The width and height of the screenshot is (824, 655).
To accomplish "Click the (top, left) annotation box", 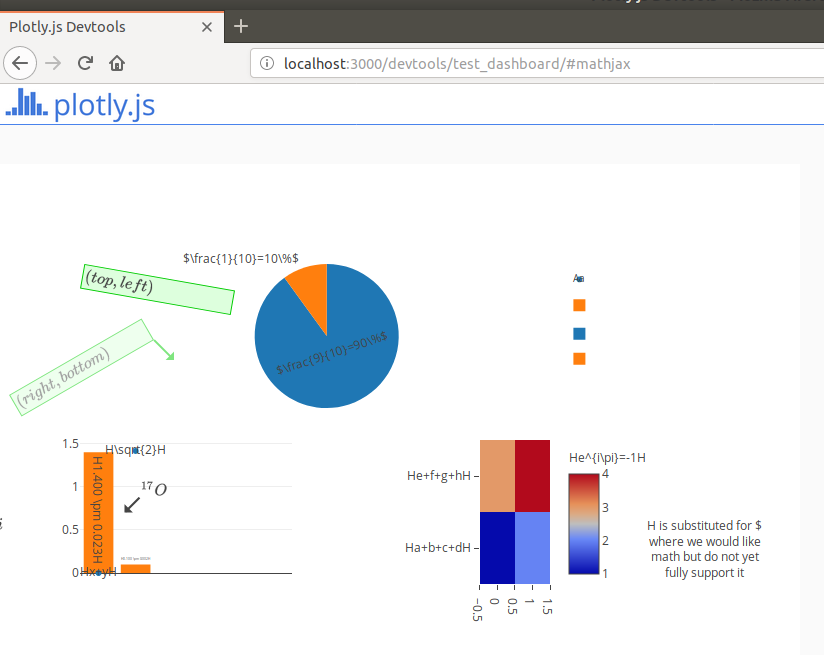I will click(x=157, y=289).
